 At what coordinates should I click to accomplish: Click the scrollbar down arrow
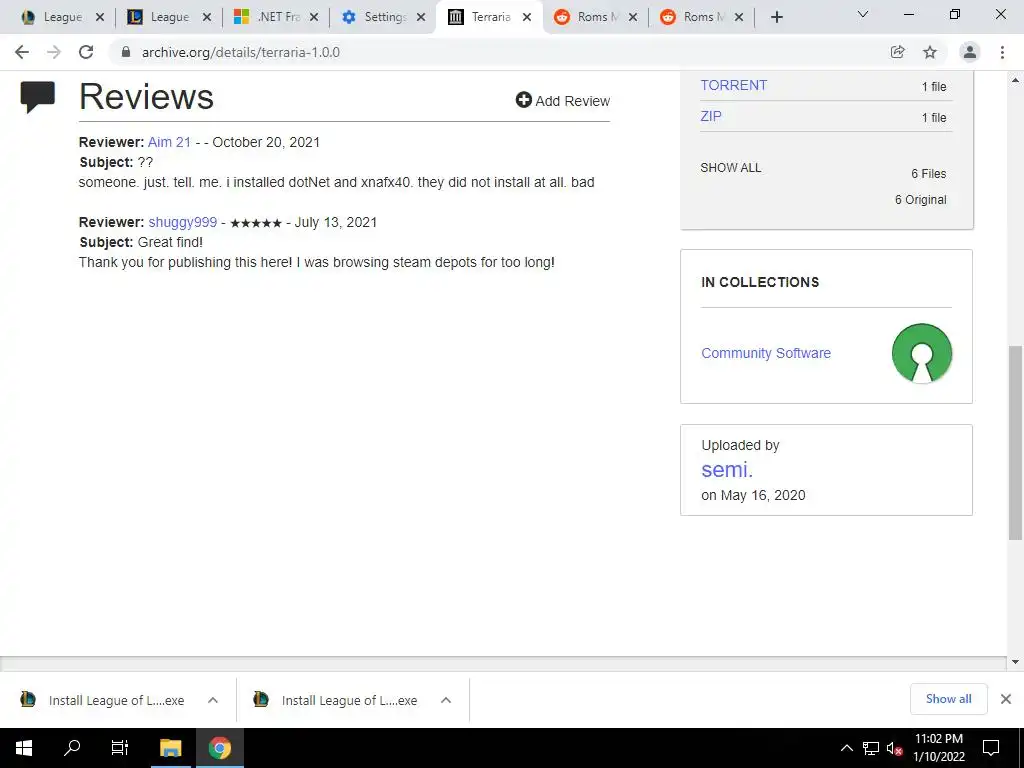pyautogui.click(x=1015, y=662)
